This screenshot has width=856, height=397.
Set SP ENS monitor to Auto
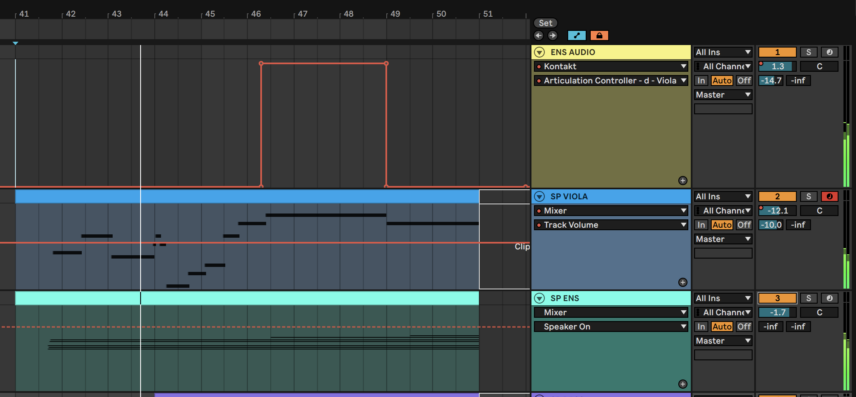pos(722,327)
